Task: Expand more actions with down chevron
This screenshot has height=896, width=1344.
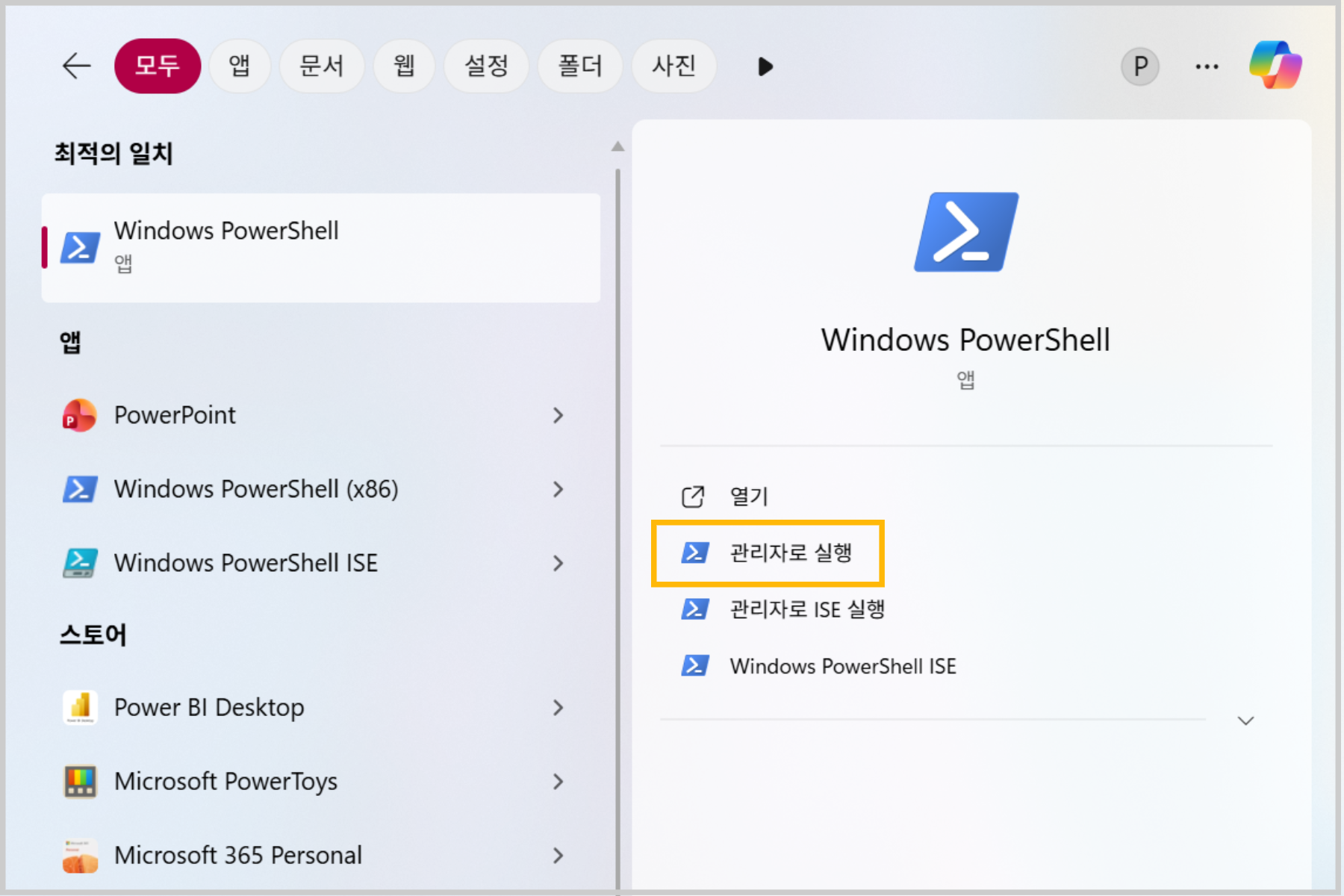Action: 1245,721
